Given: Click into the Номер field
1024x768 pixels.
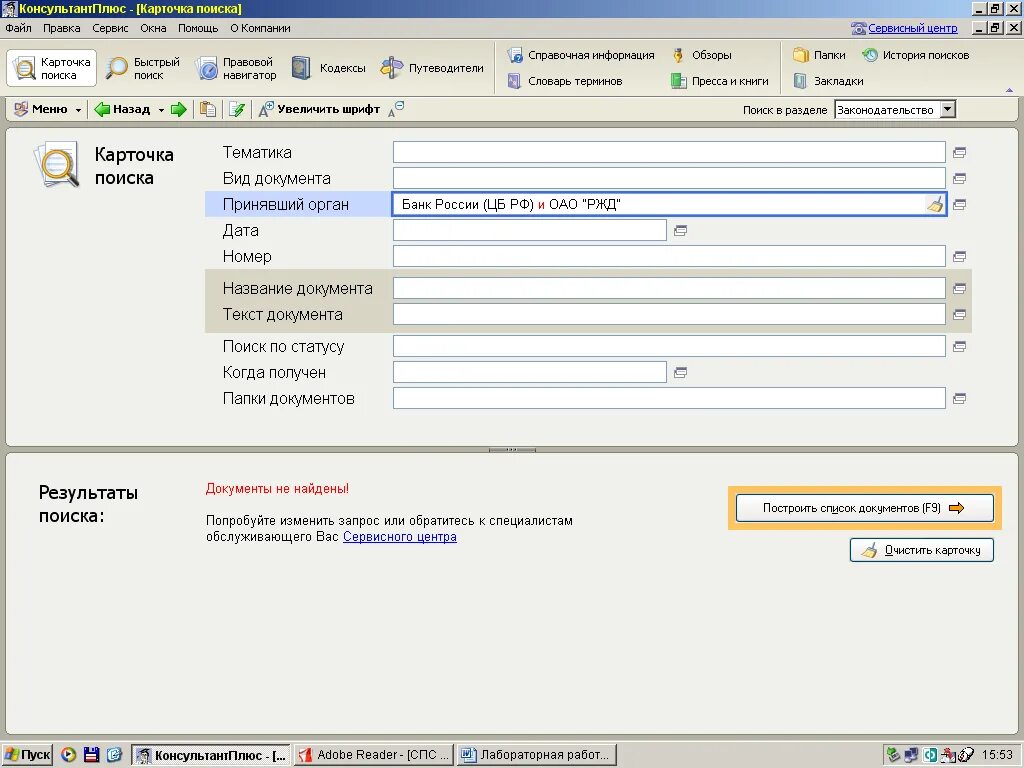Looking at the screenshot, I should click(x=669, y=256).
